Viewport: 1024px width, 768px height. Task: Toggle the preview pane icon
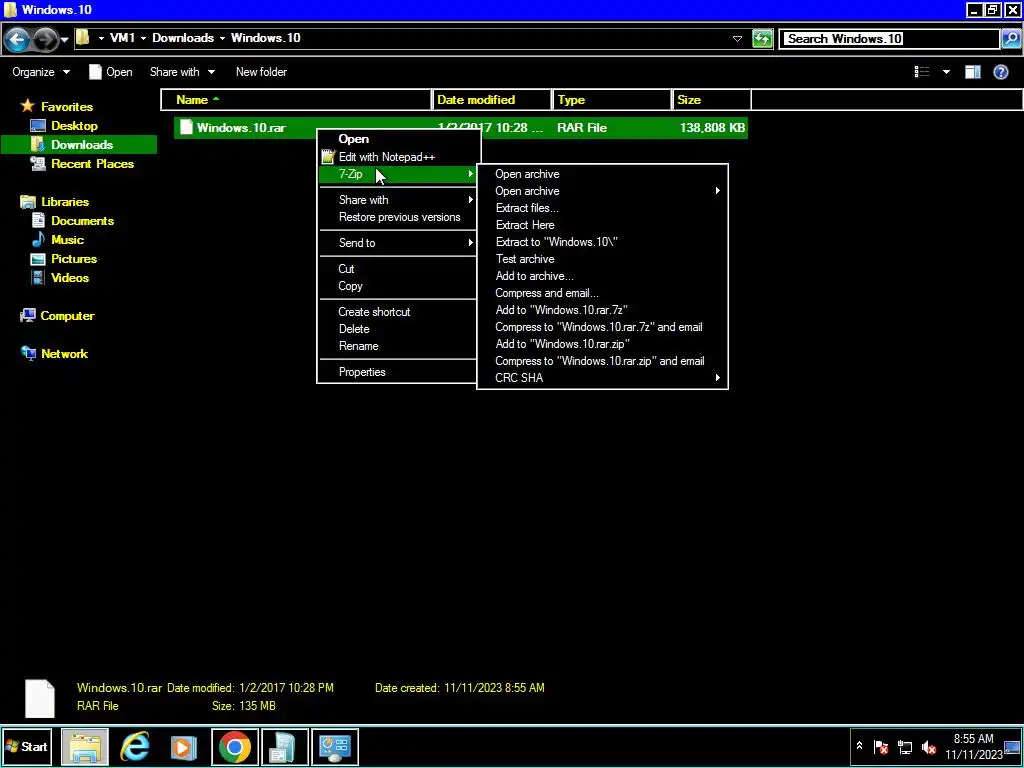click(972, 72)
